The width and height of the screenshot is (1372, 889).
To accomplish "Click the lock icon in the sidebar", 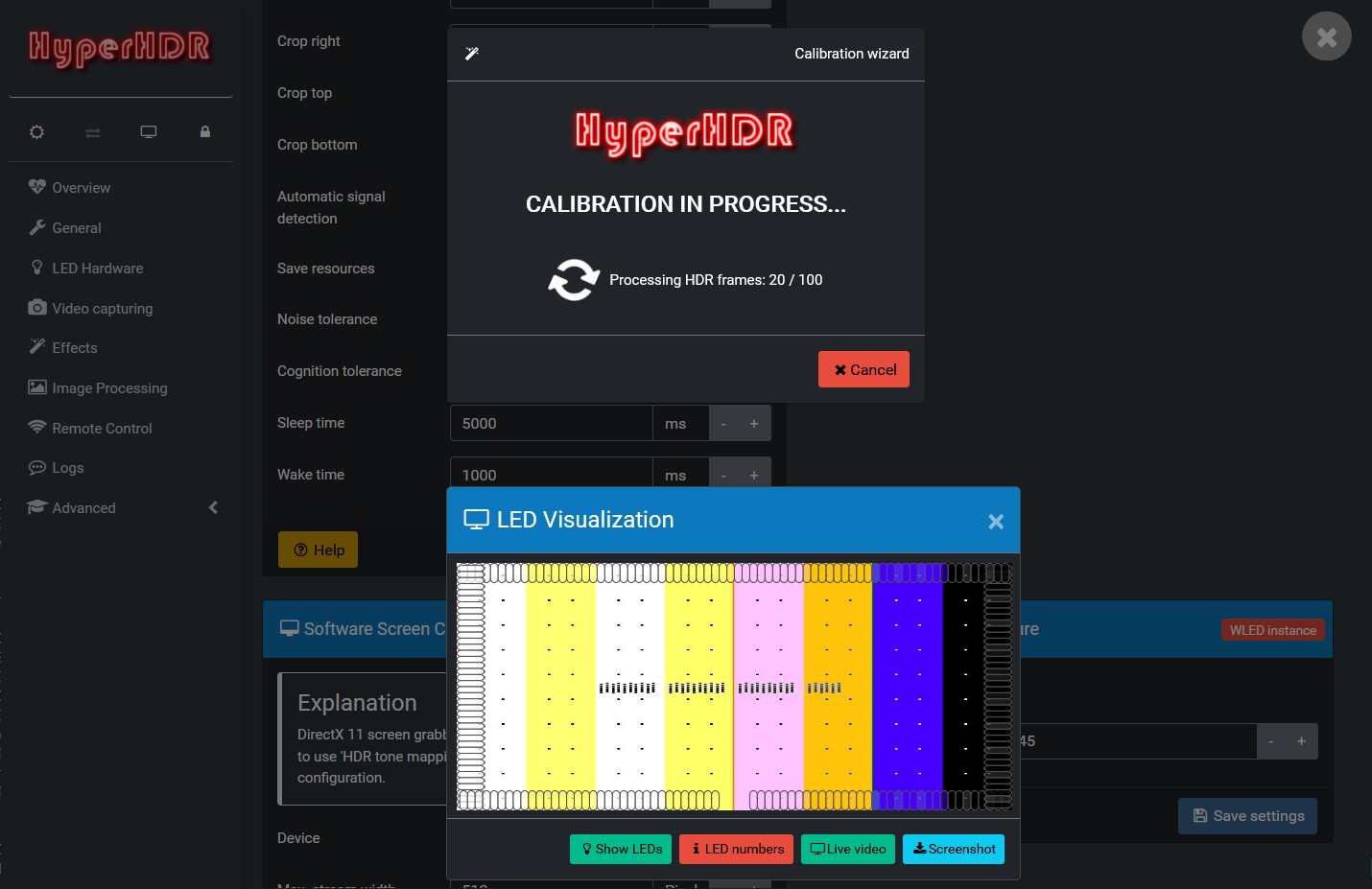I will tap(204, 132).
